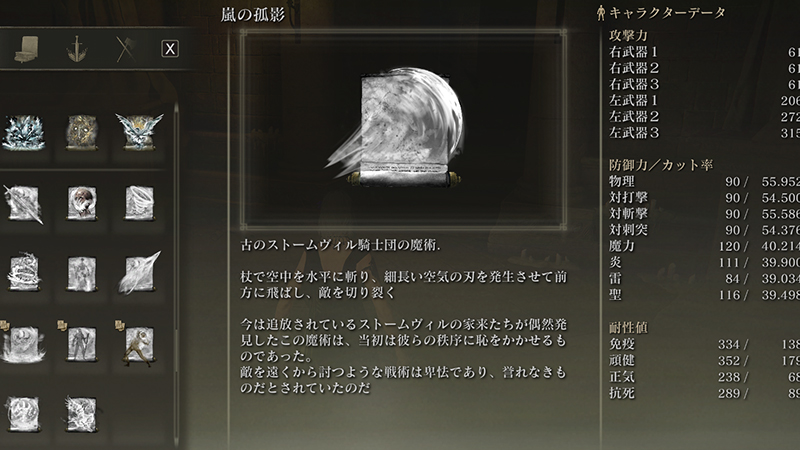Switch to the sword and wreath tab
800x450 pixels.
[77, 49]
